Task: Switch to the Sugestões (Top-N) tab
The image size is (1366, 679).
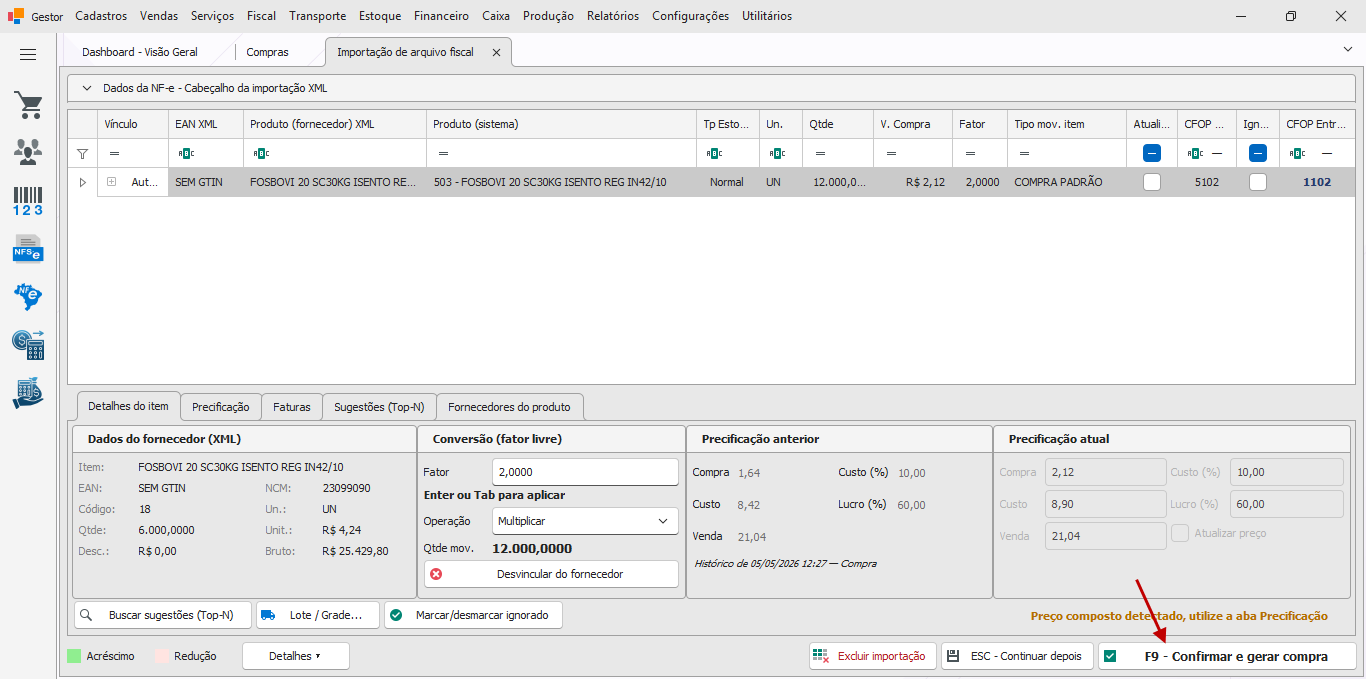Action: (x=379, y=407)
